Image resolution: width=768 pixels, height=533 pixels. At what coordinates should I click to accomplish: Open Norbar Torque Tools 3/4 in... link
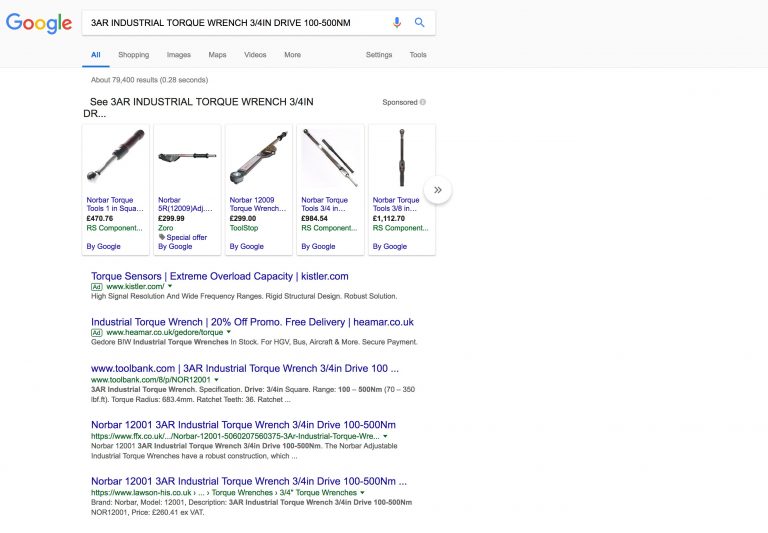click(325, 204)
